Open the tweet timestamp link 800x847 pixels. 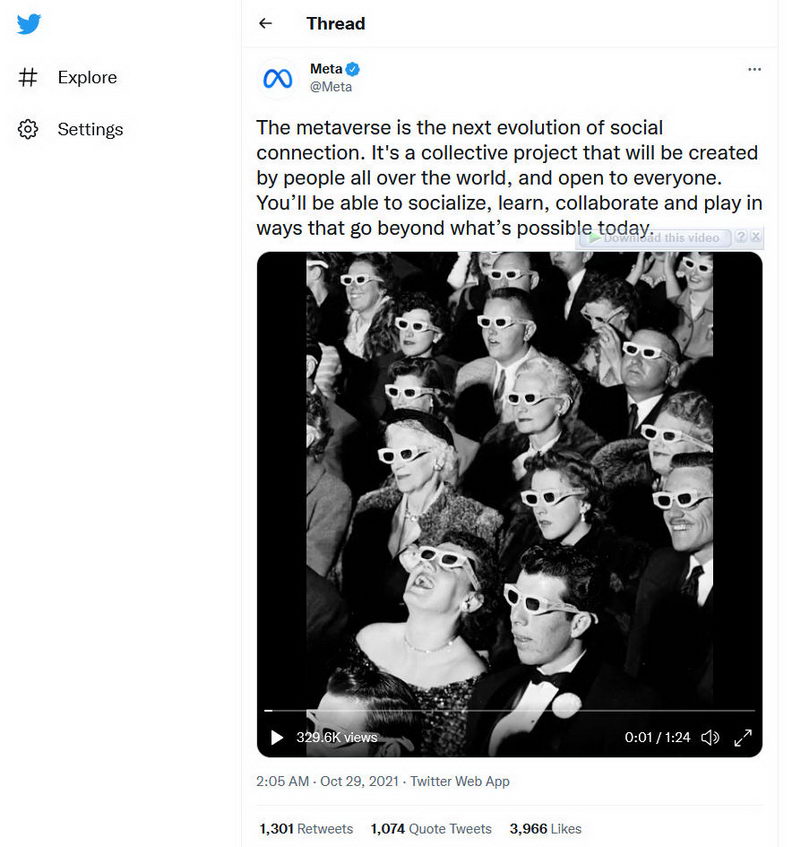point(327,781)
